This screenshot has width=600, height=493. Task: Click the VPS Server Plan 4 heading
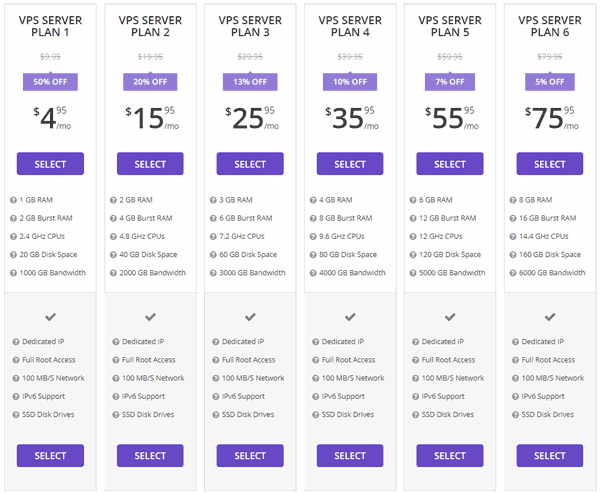(x=350, y=27)
